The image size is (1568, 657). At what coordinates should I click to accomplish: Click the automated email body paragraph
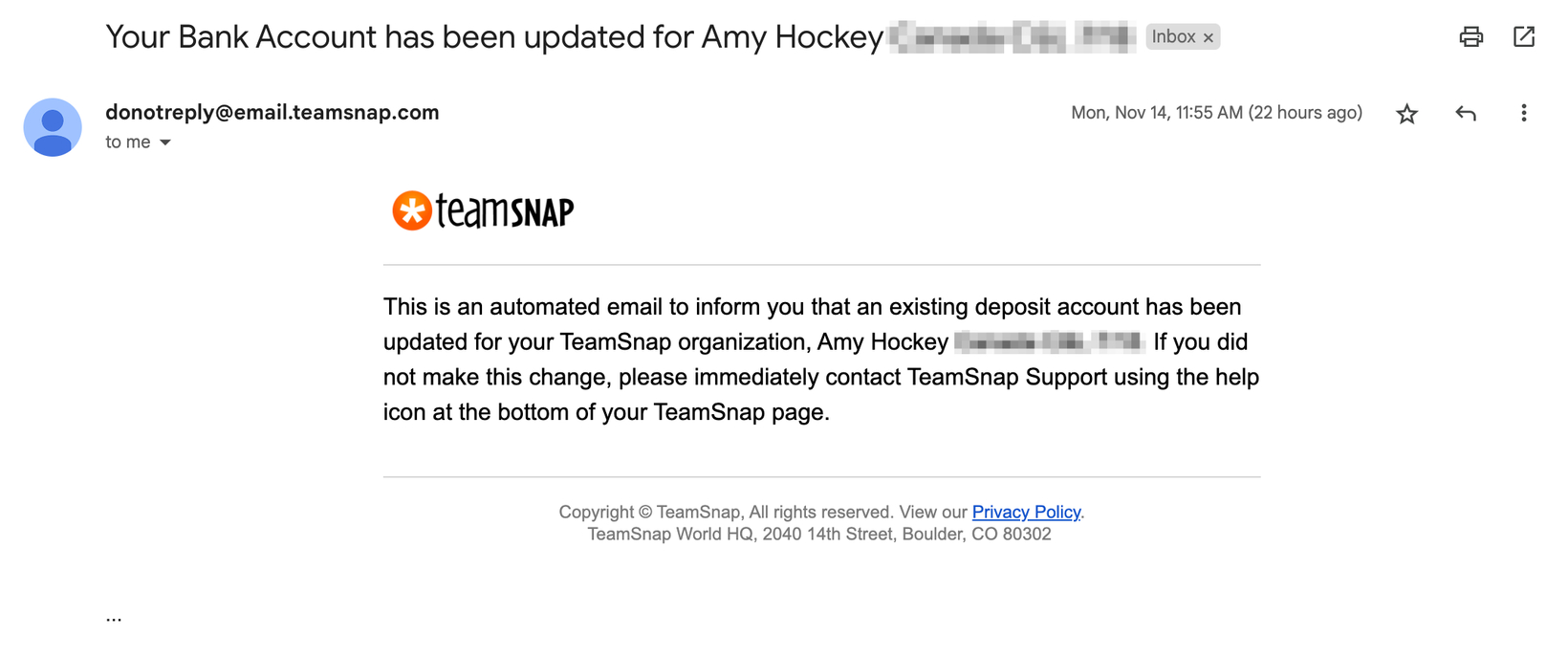pos(821,360)
